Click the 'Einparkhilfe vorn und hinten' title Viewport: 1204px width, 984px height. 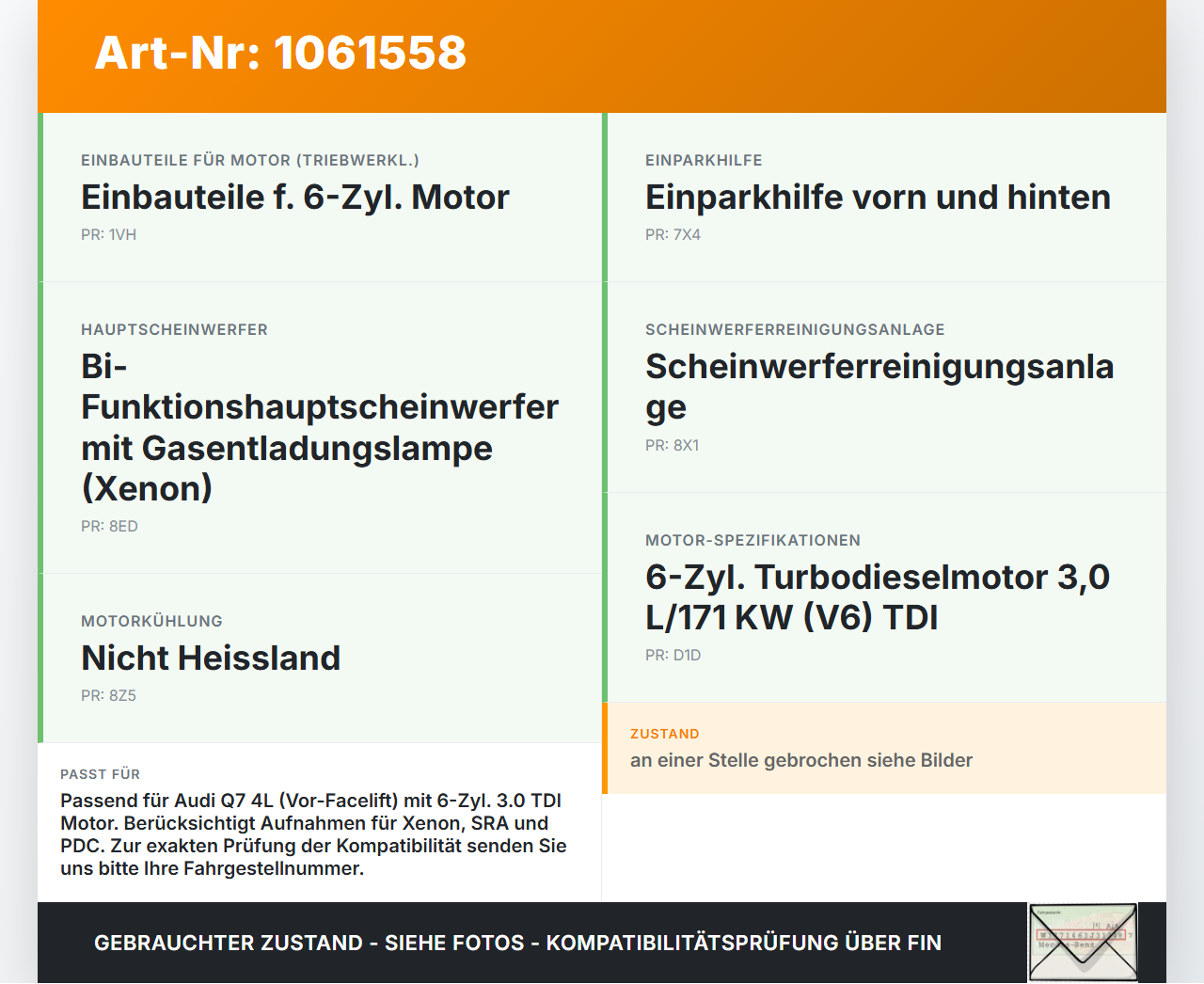click(878, 198)
